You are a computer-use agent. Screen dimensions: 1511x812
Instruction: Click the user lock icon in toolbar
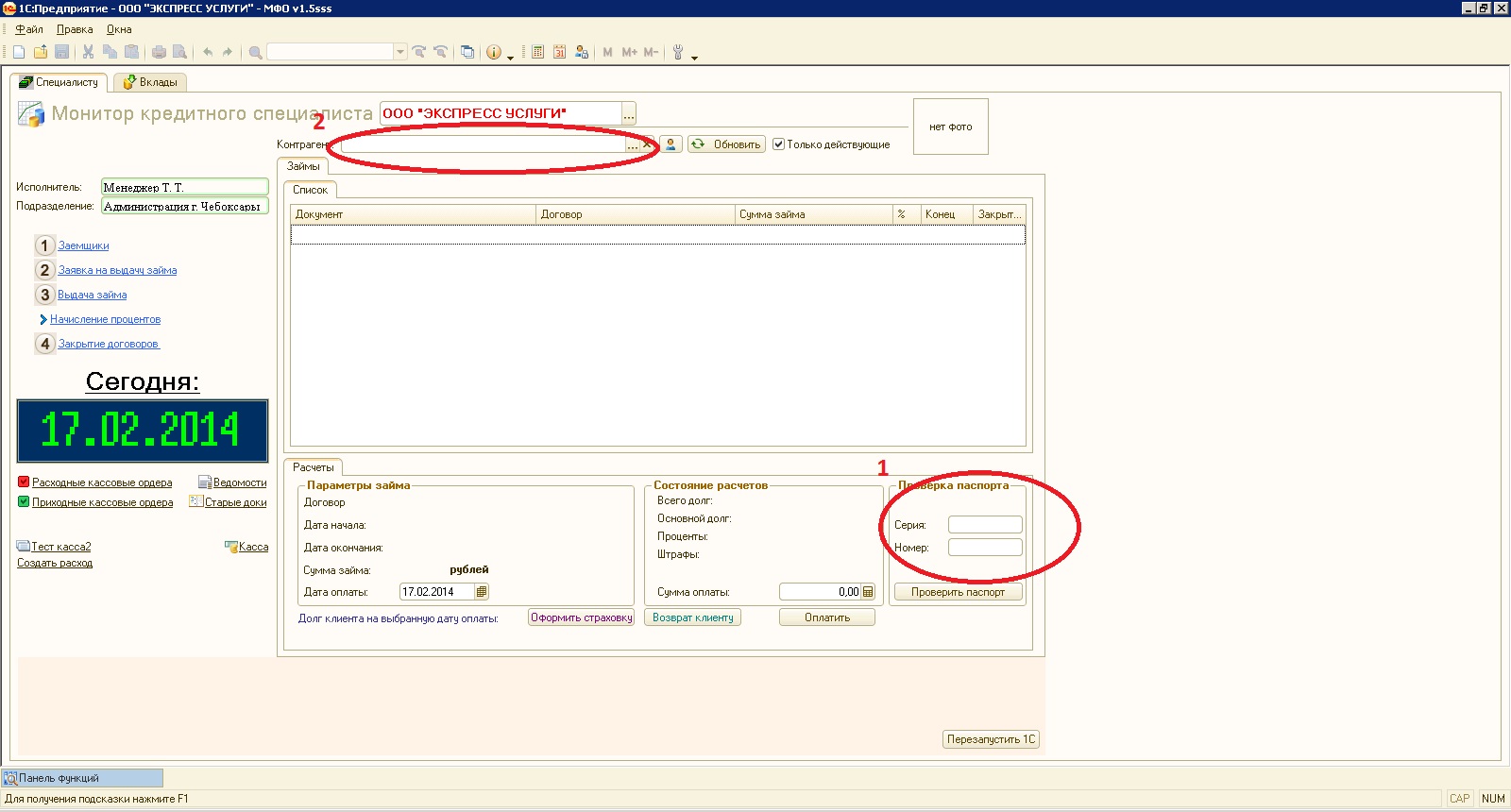click(581, 52)
